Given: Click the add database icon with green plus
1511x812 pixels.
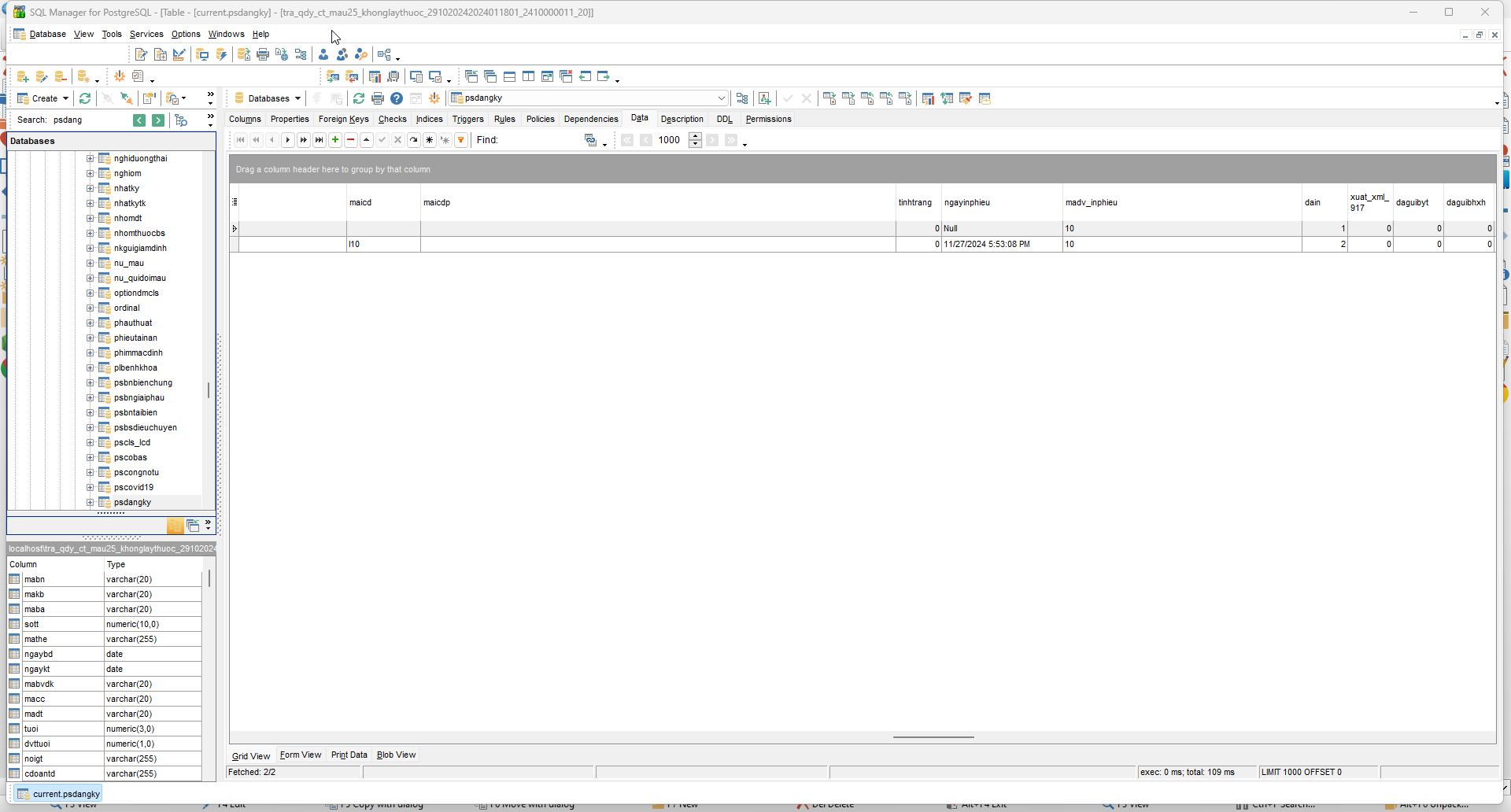Looking at the screenshot, I should click(x=23, y=76).
